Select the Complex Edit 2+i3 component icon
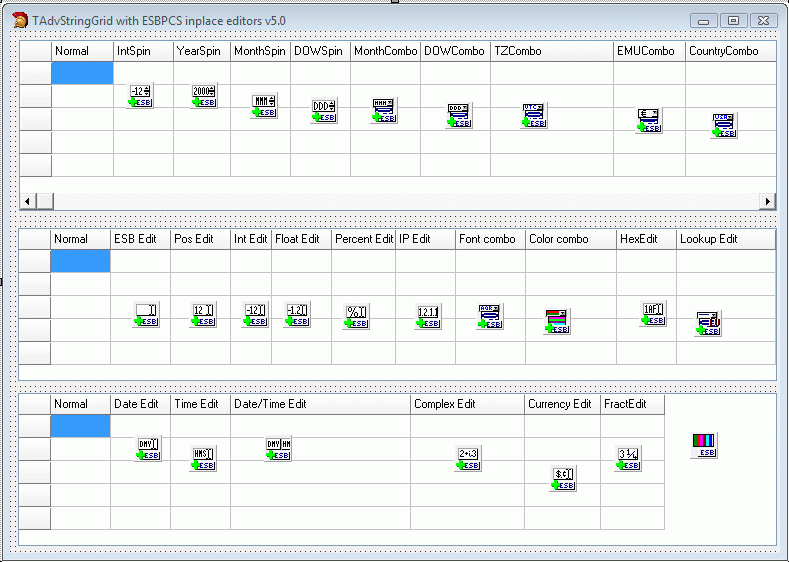 [x=468, y=459]
